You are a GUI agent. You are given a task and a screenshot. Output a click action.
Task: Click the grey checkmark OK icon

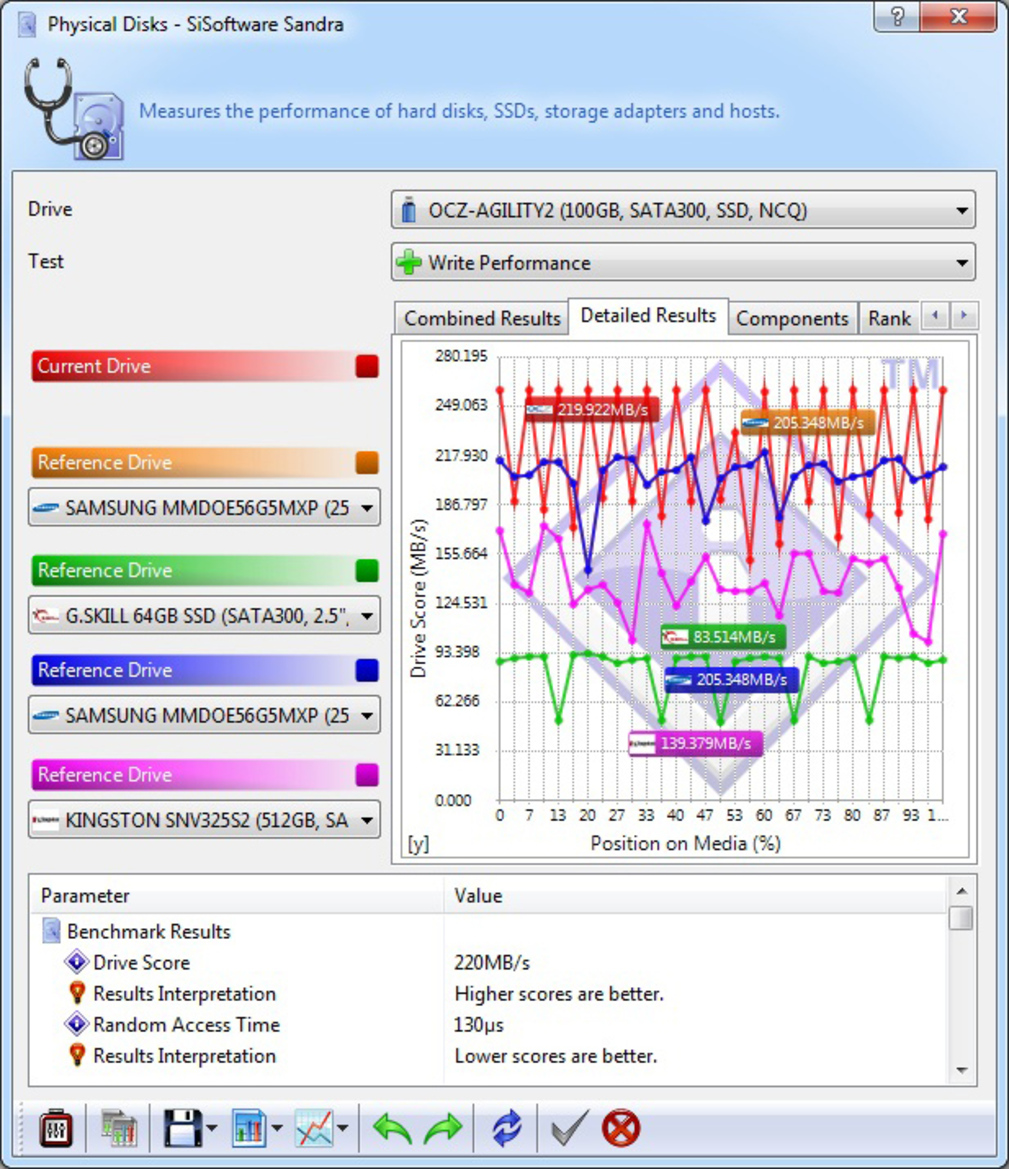[570, 1128]
